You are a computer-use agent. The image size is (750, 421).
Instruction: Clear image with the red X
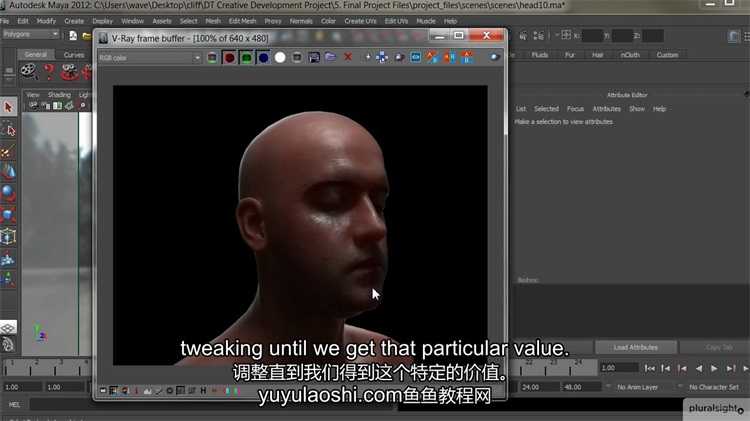348,57
